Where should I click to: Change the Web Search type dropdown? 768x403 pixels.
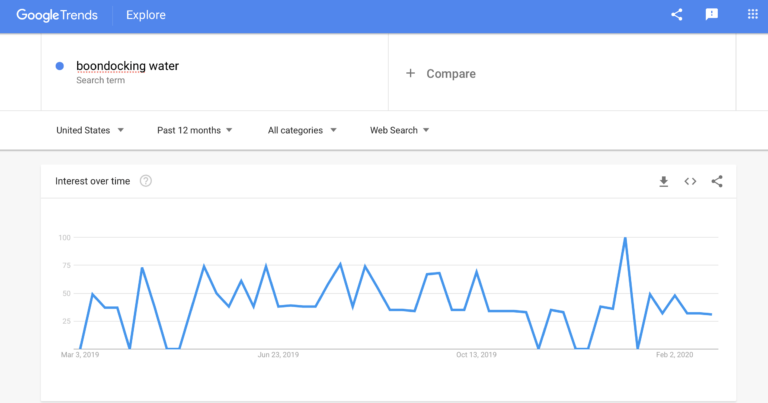click(x=399, y=130)
